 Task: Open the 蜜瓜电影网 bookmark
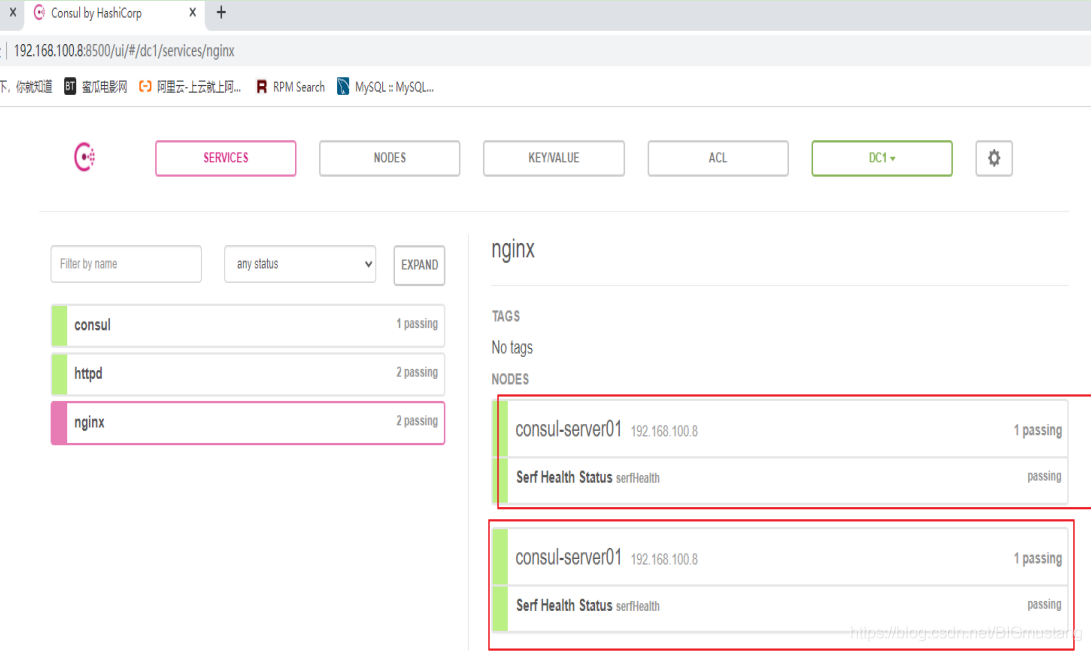coord(96,87)
